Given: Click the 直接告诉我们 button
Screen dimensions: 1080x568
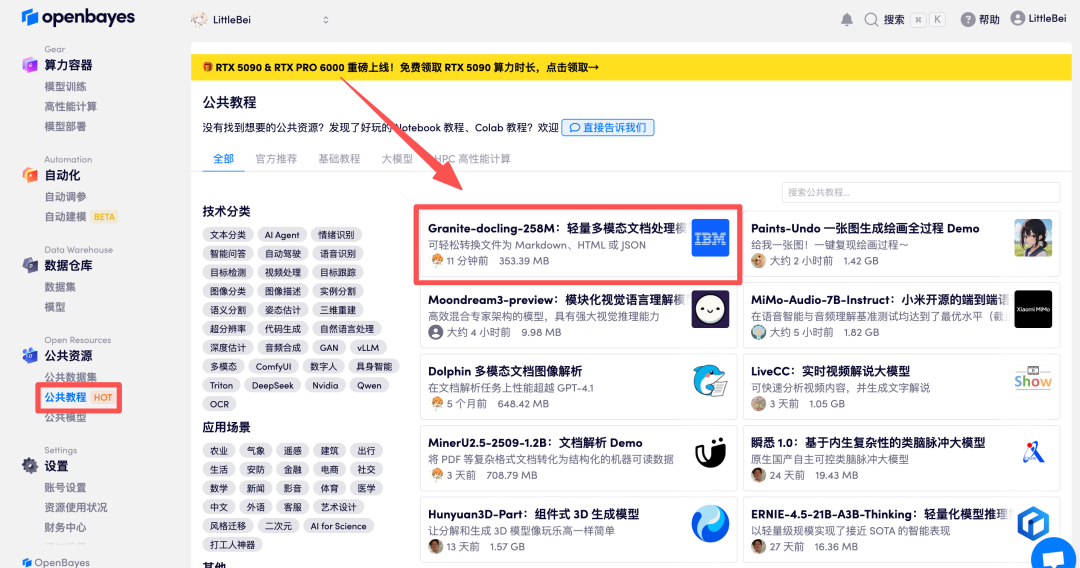Looking at the screenshot, I should 608,127.
